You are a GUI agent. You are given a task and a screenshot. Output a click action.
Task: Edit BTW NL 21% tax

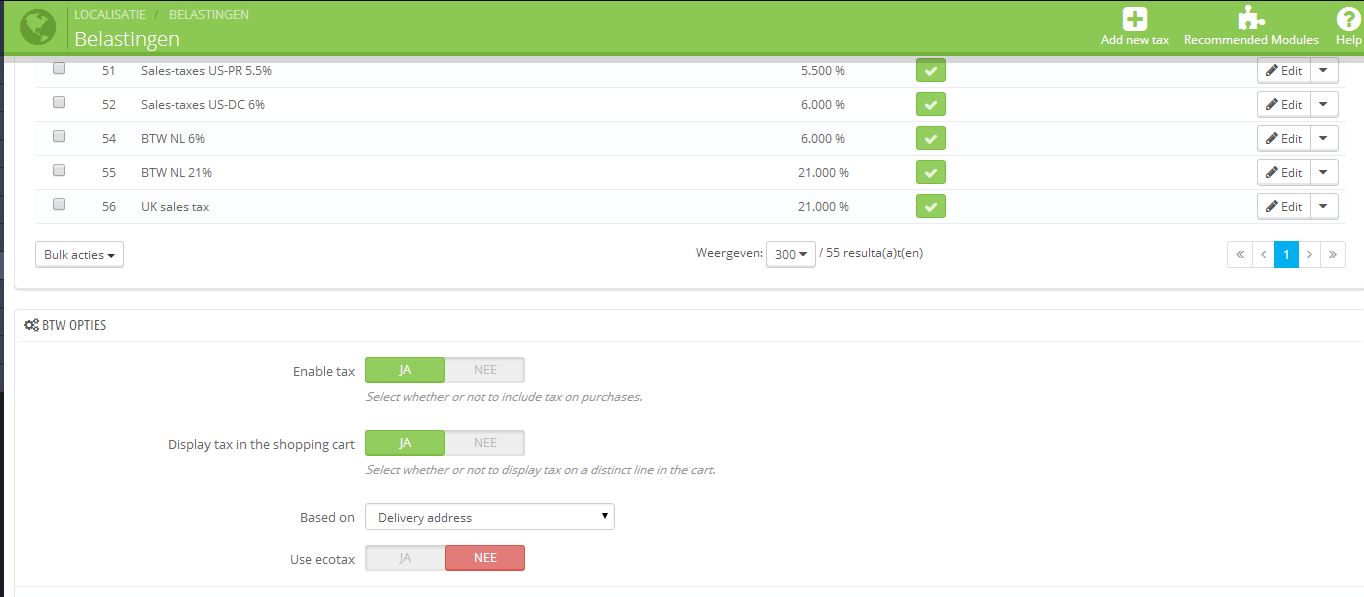[1283, 173]
